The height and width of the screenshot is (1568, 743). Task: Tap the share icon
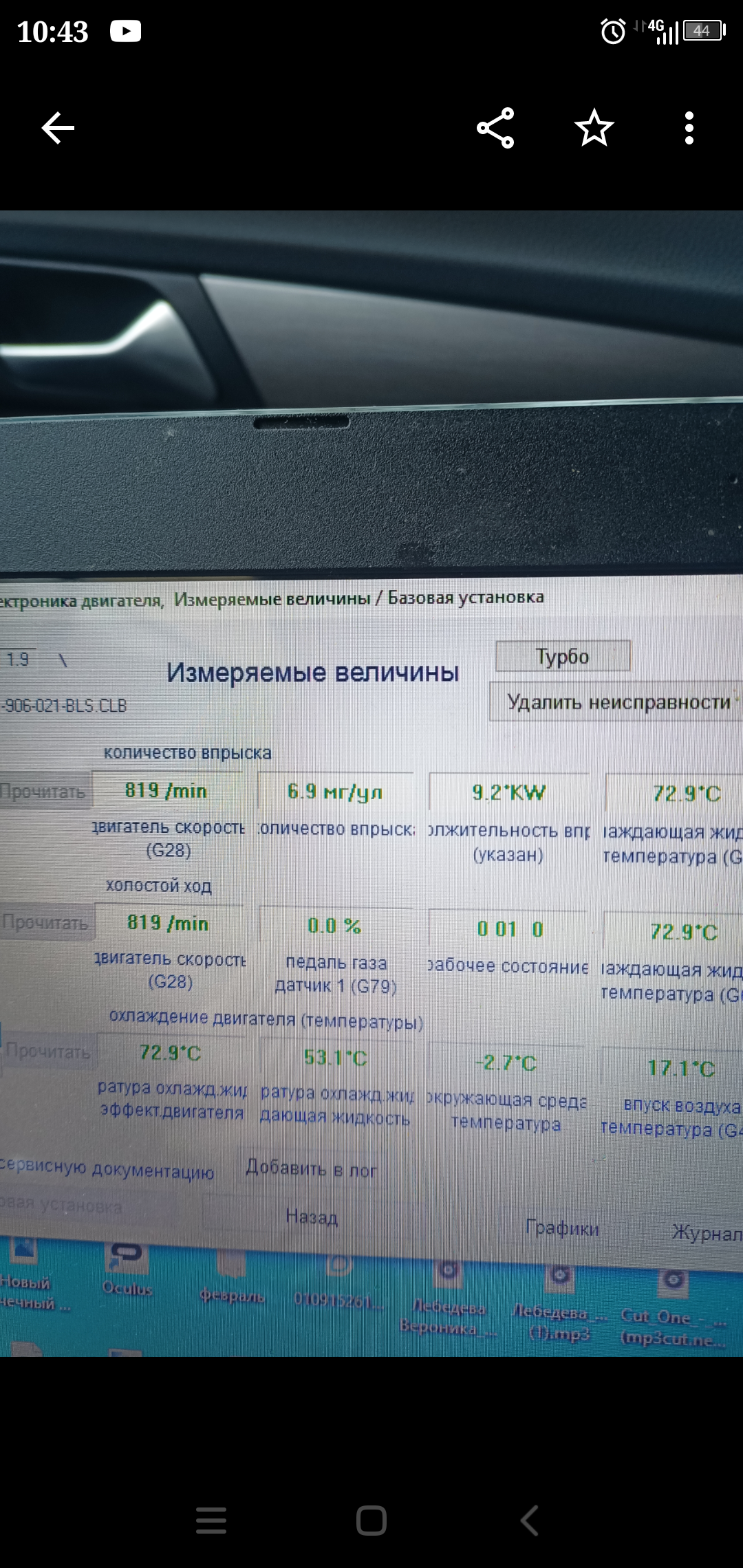(x=495, y=128)
